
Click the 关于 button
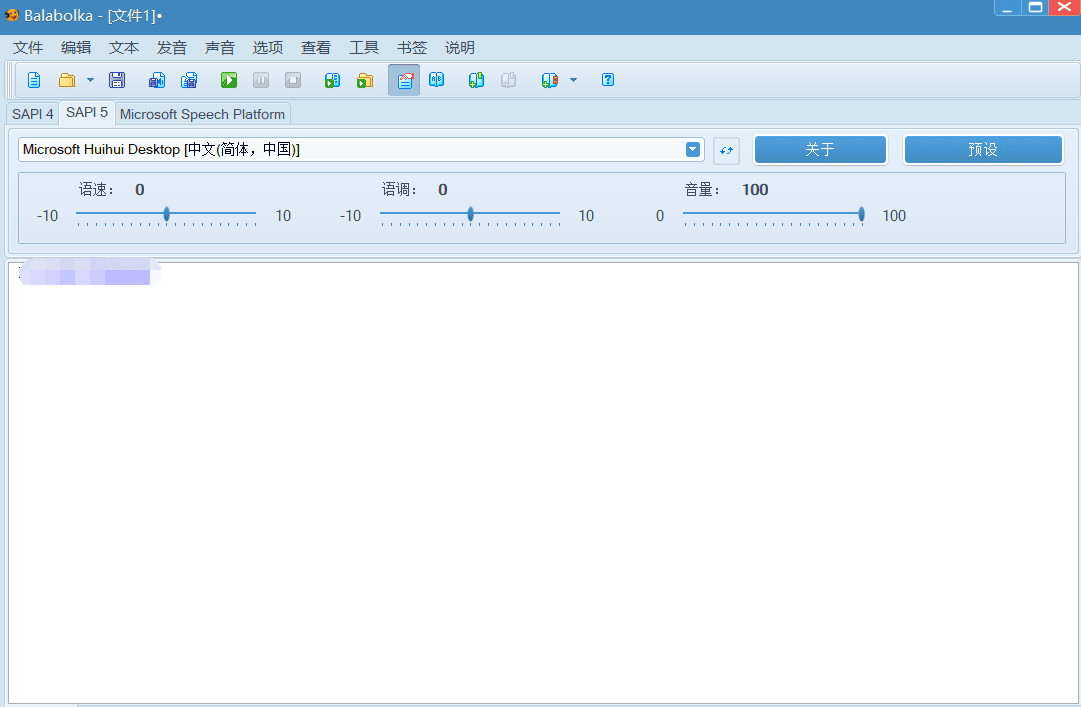820,150
